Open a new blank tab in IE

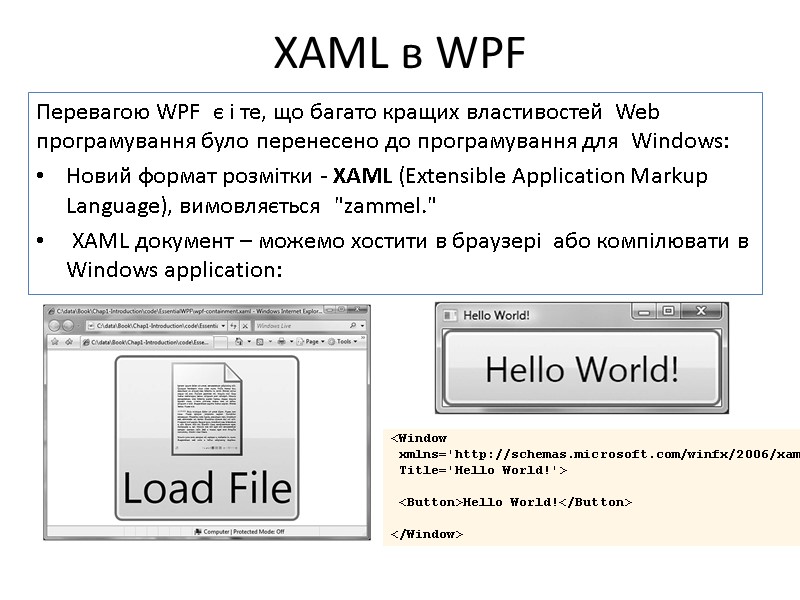[220, 342]
